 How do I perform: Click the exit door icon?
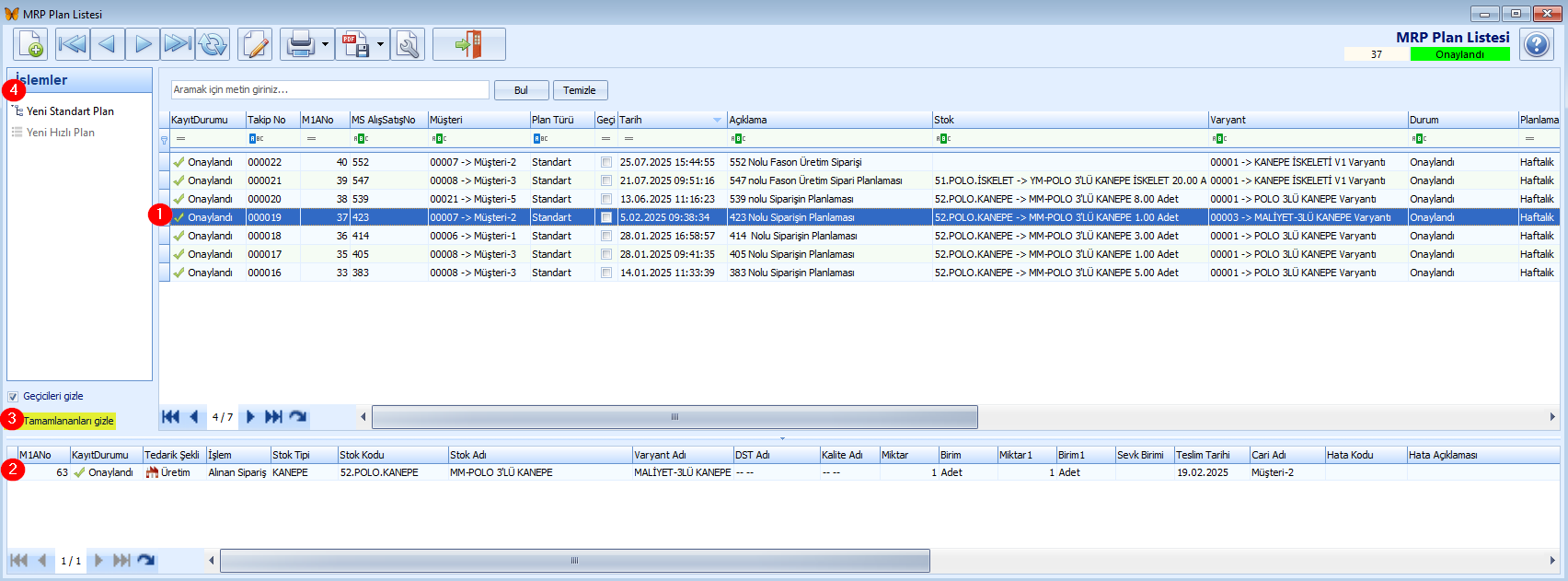469,44
